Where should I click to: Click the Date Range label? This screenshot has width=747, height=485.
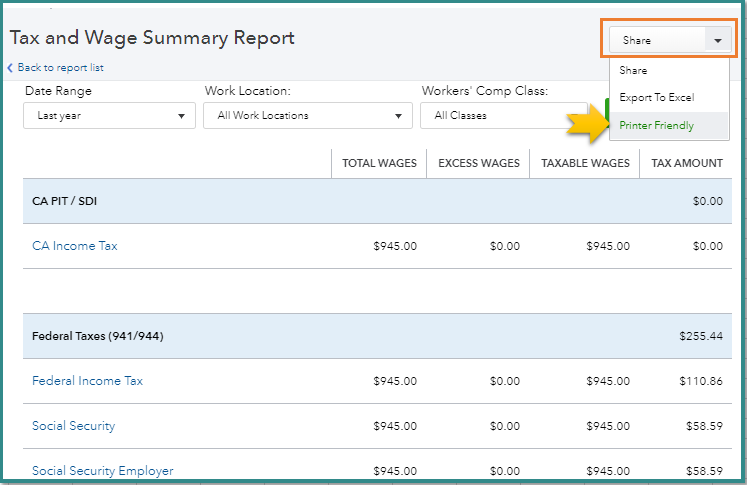pos(58,91)
